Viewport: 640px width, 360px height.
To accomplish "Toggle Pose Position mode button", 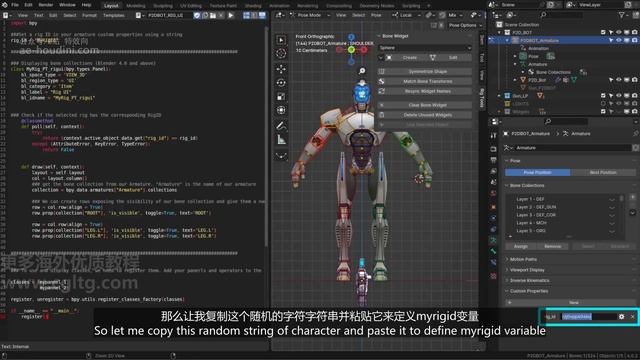I will pos(538,173).
